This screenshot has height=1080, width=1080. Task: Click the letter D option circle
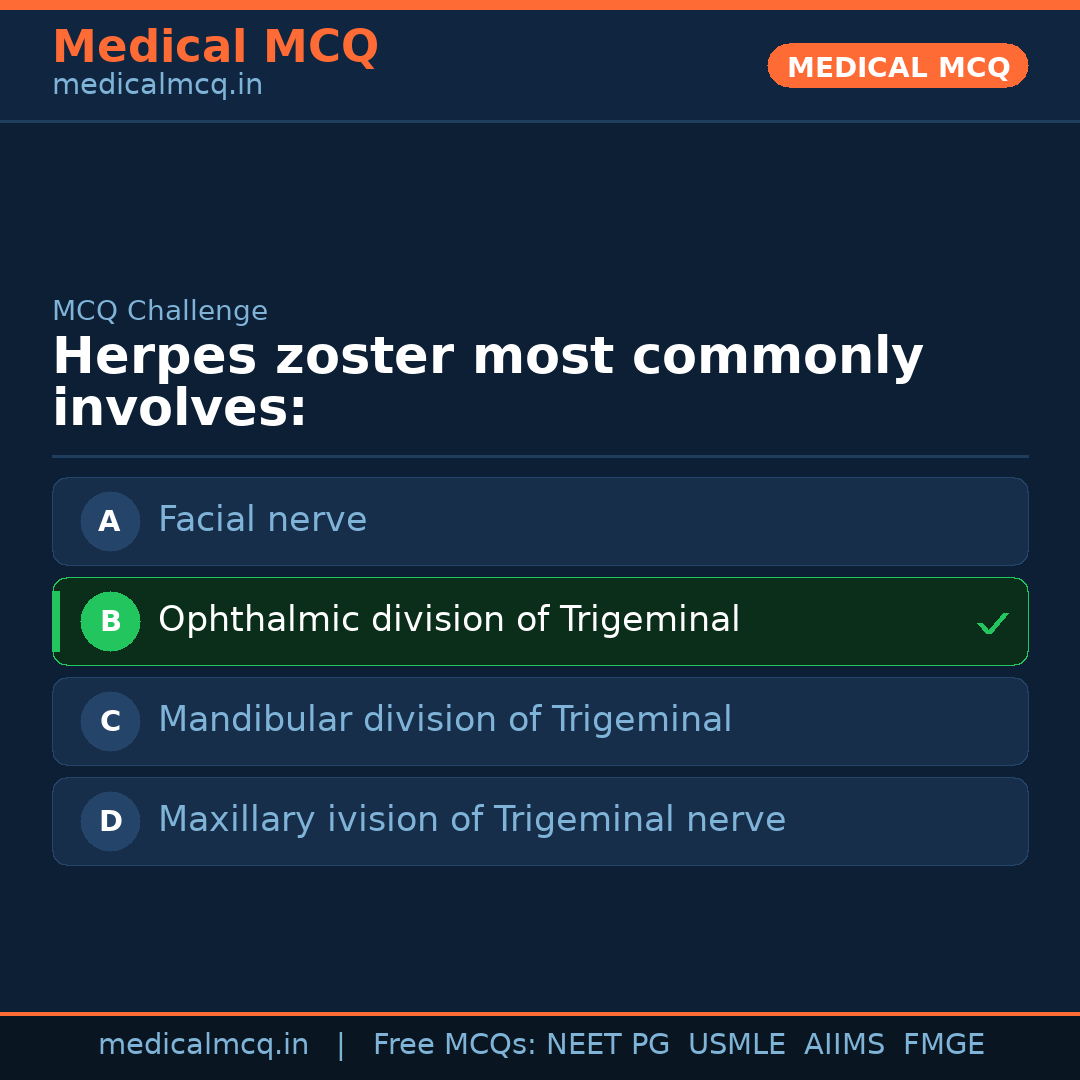pyautogui.click(x=110, y=821)
